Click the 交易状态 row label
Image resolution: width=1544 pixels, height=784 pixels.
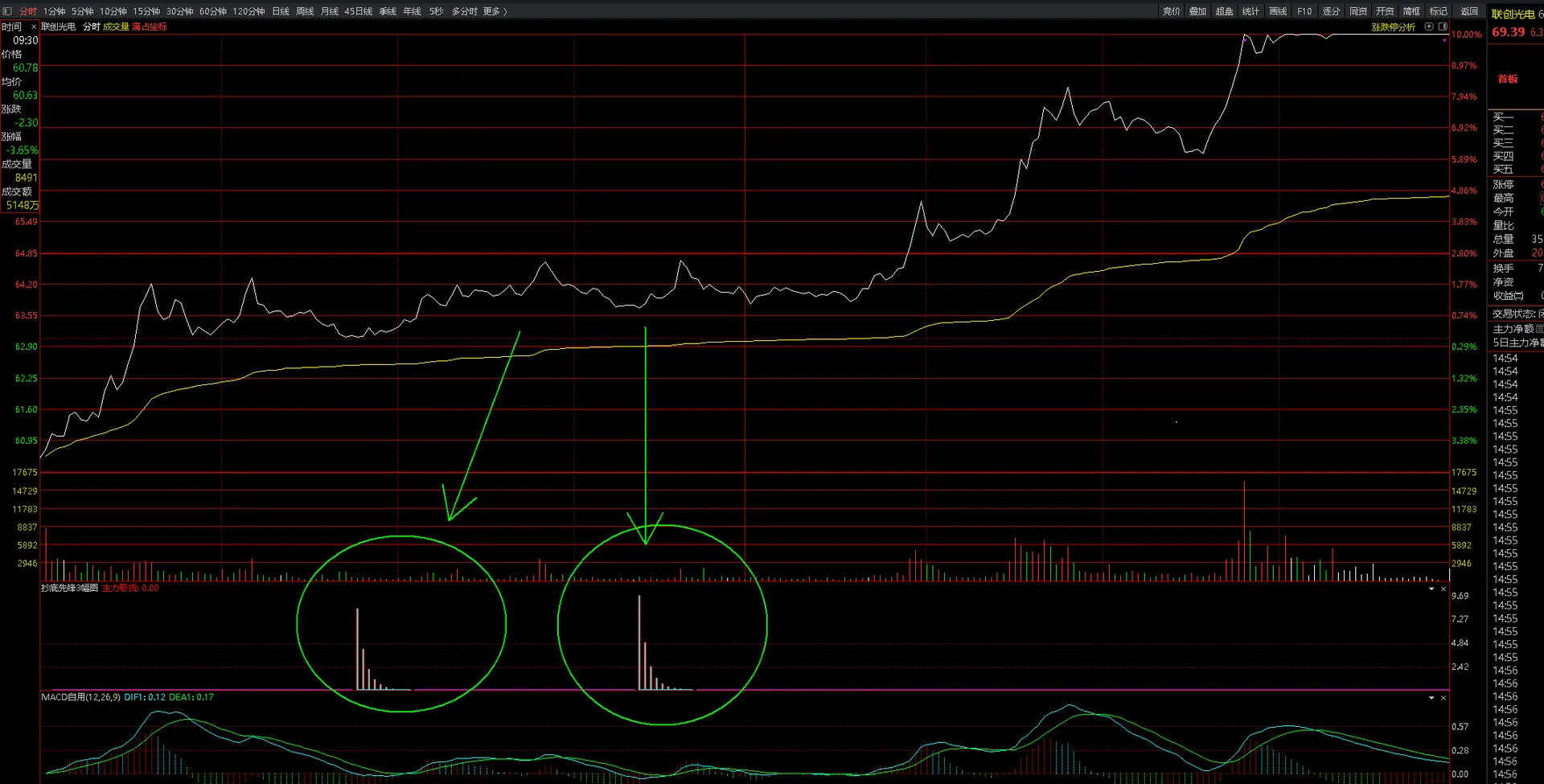1514,314
